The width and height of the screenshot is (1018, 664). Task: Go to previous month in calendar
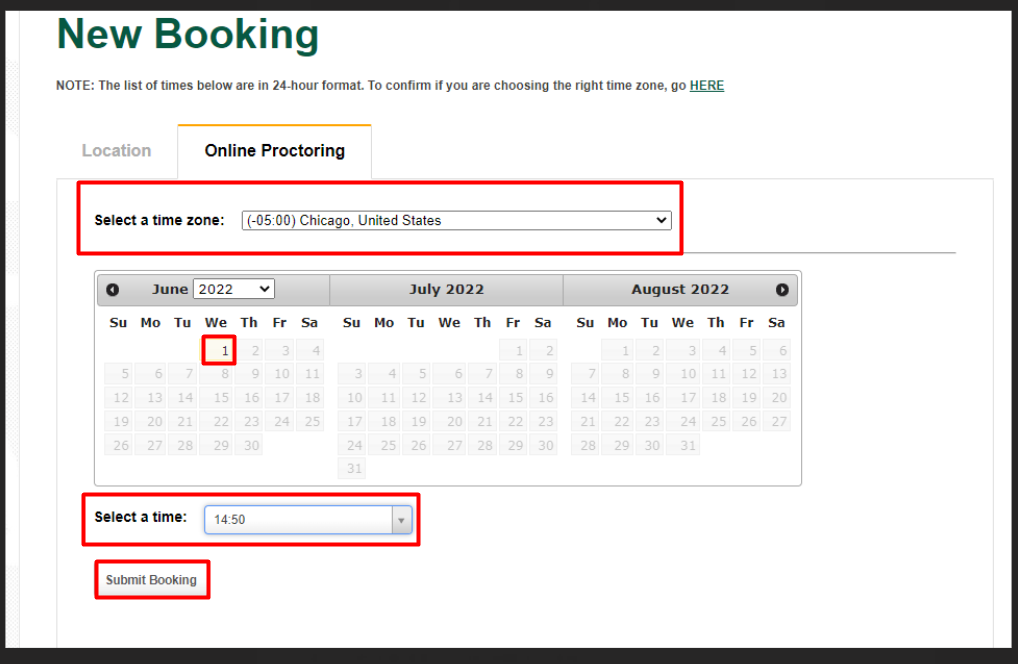click(x=112, y=289)
